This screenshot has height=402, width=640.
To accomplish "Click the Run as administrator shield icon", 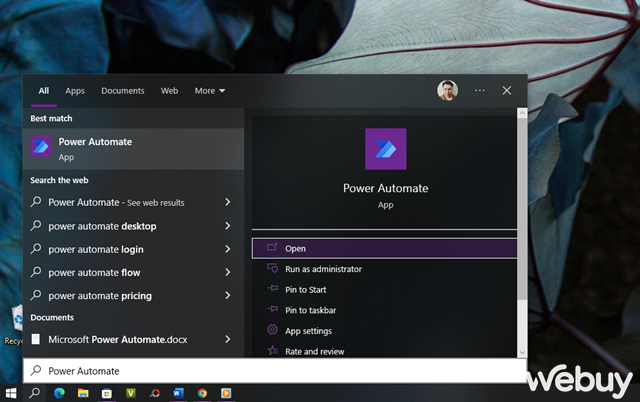I will 272,268.
